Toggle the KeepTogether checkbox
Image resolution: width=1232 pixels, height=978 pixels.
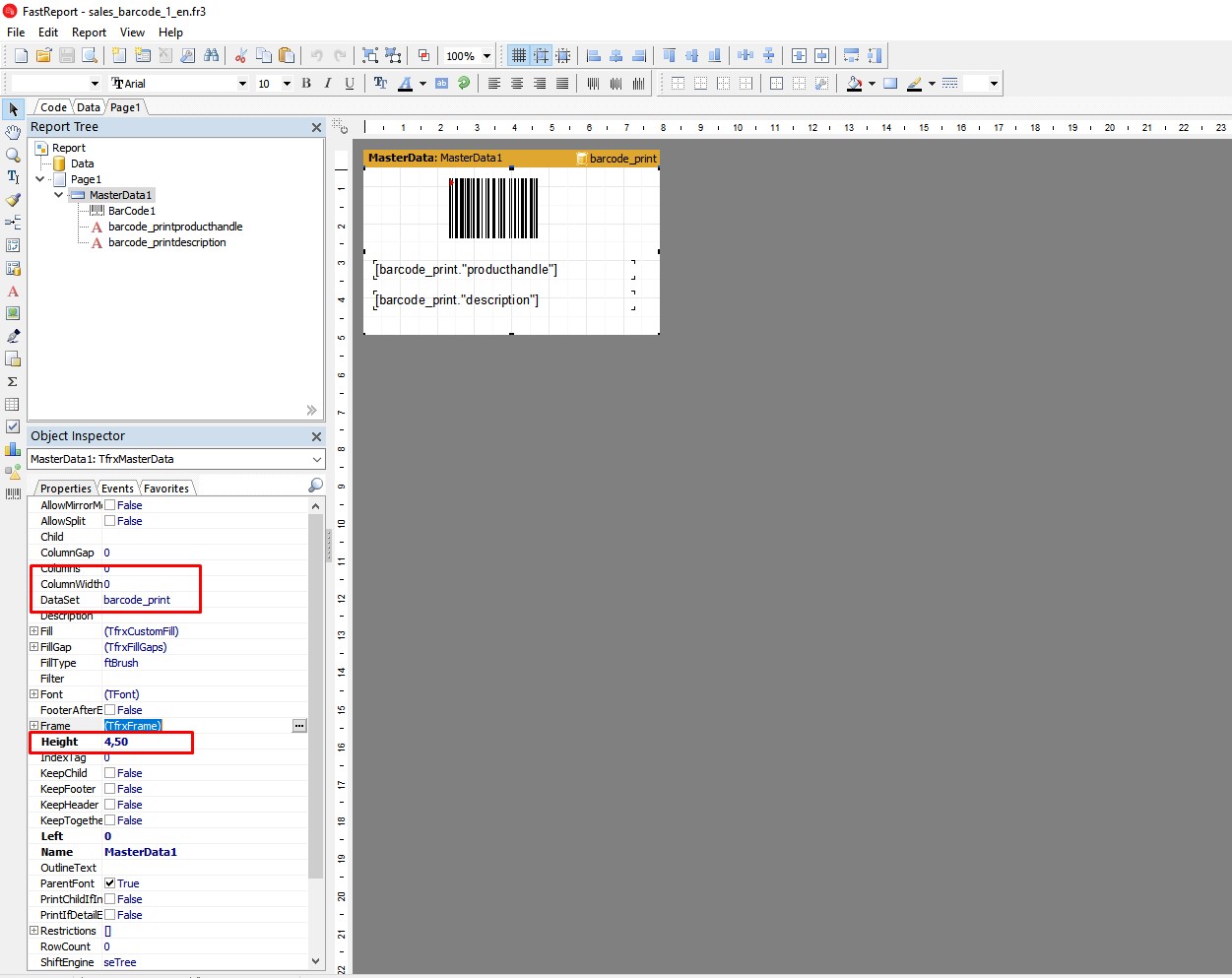[x=110, y=820]
